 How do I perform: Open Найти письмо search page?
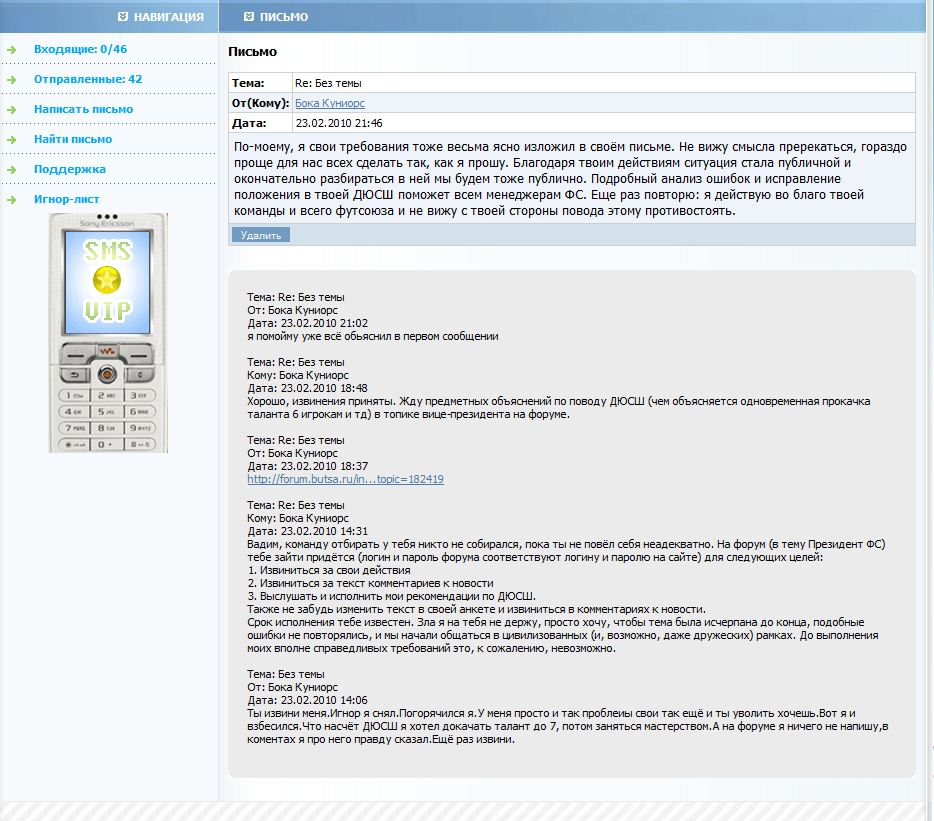73,139
